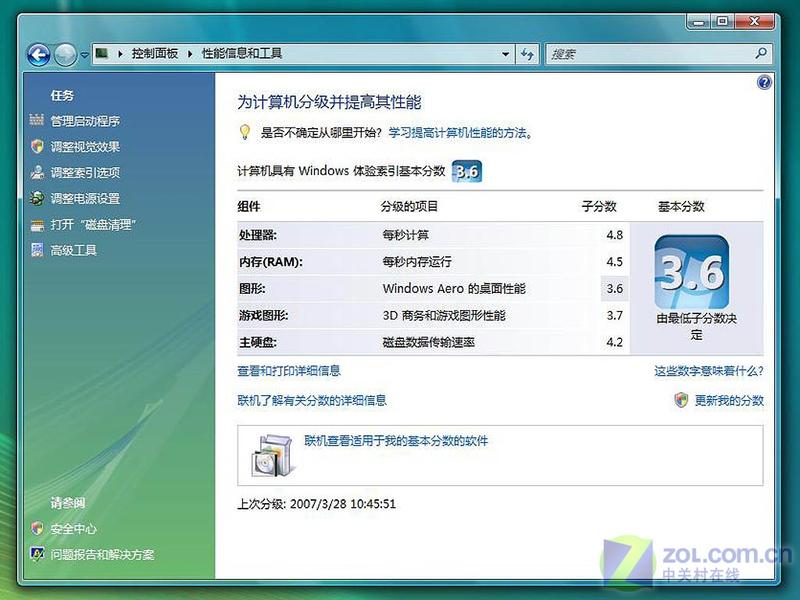Open help with the blue question icon

point(764,82)
